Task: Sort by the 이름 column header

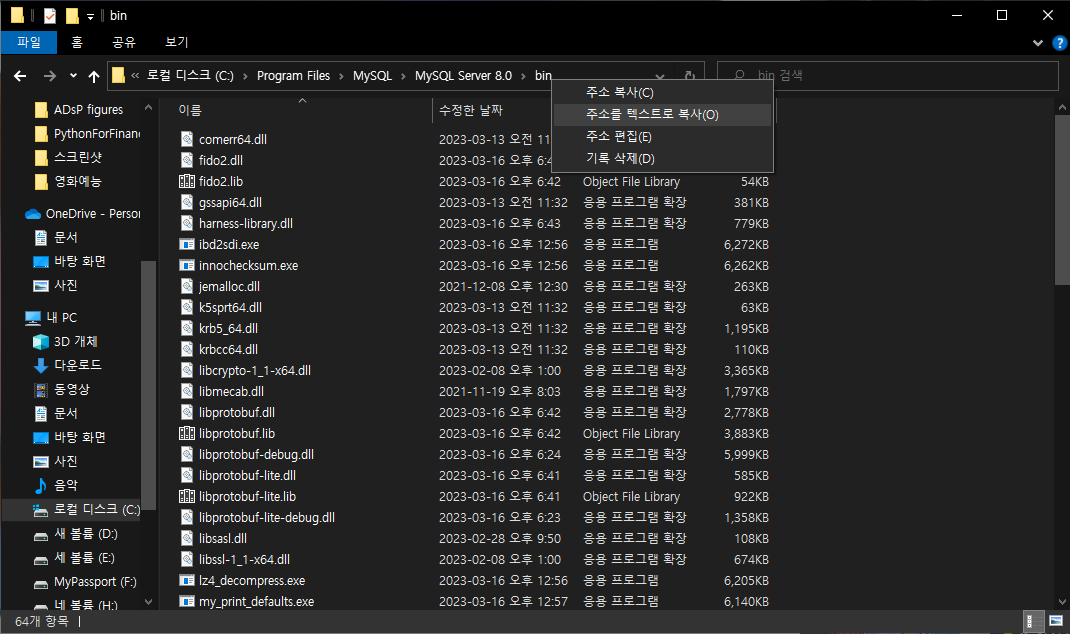Action: pos(190,110)
